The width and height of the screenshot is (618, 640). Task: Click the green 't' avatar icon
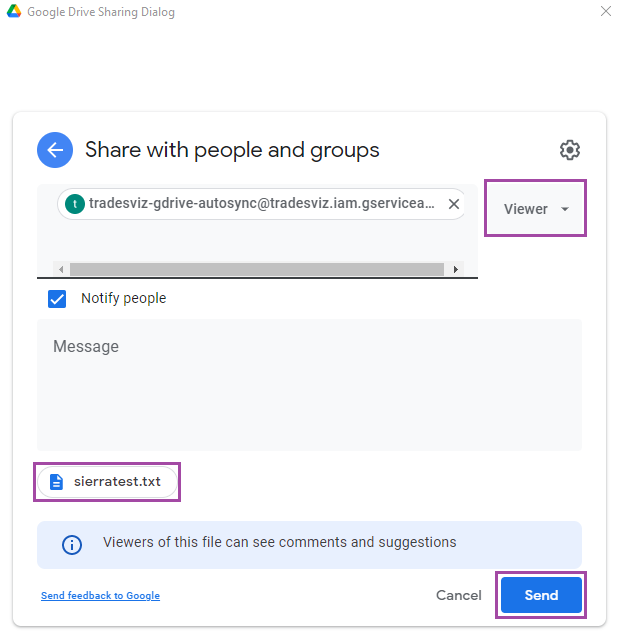point(75,204)
